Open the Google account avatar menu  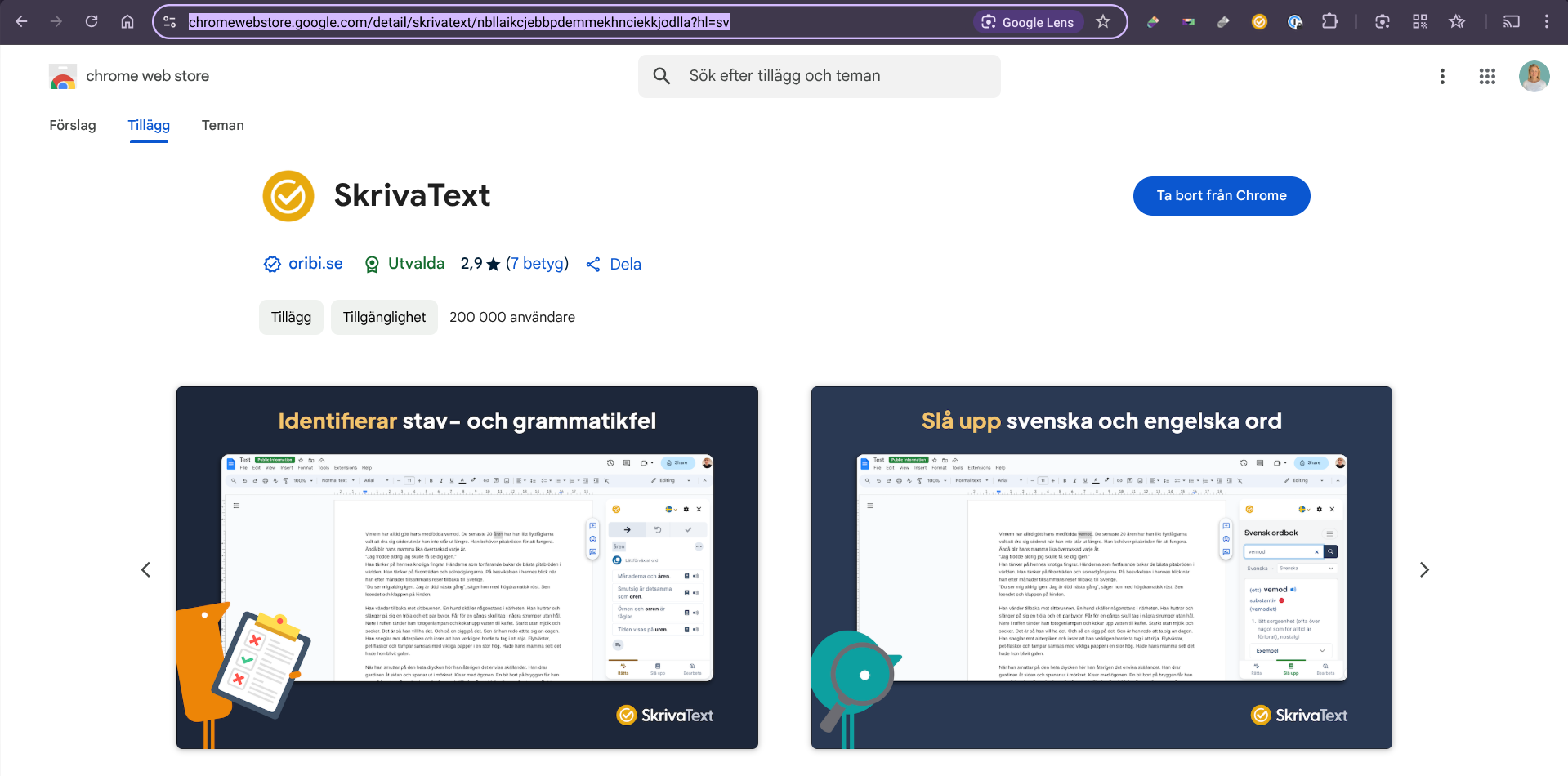(x=1534, y=76)
